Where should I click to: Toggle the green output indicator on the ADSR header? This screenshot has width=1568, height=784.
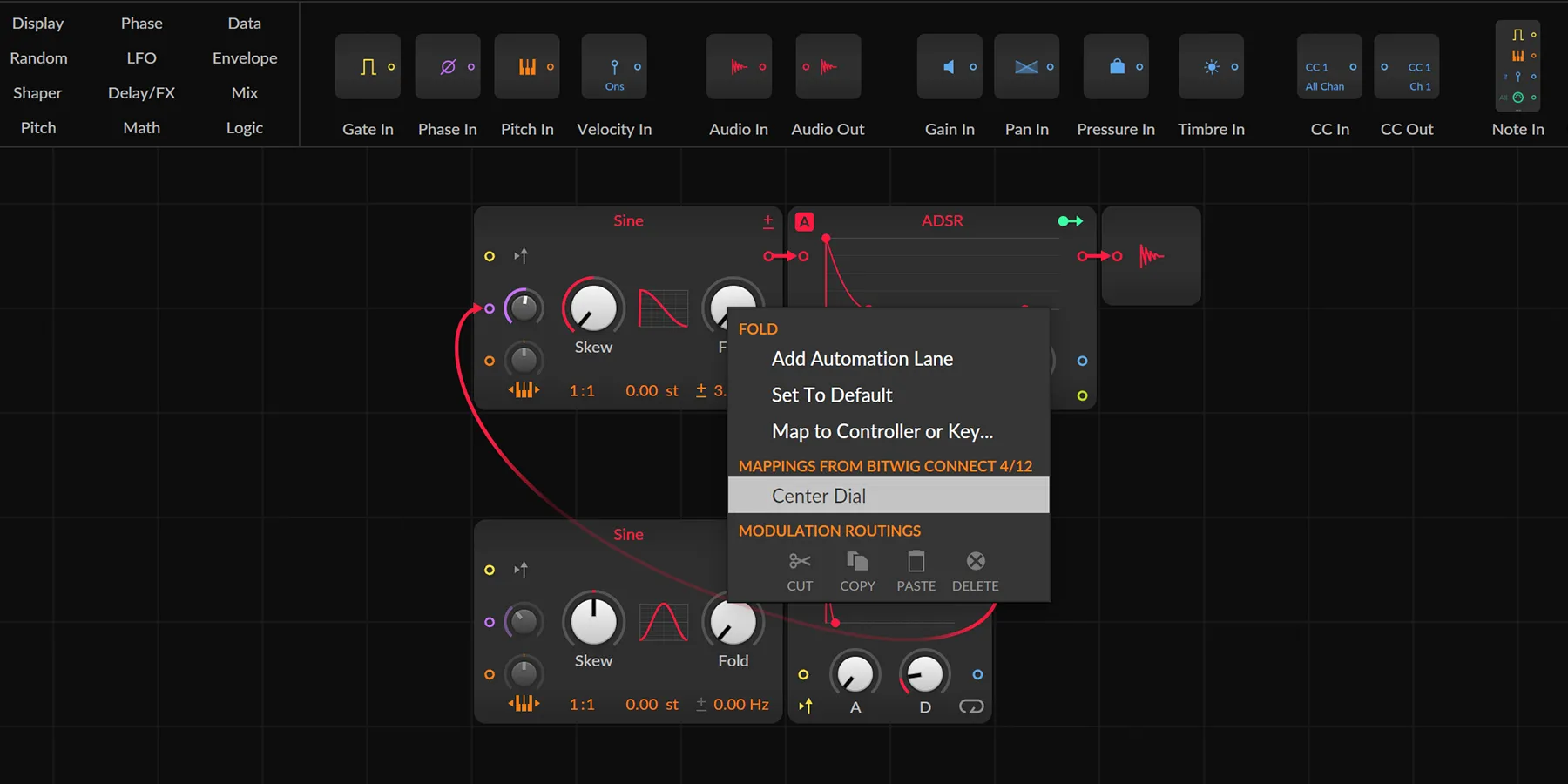(x=1070, y=220)
